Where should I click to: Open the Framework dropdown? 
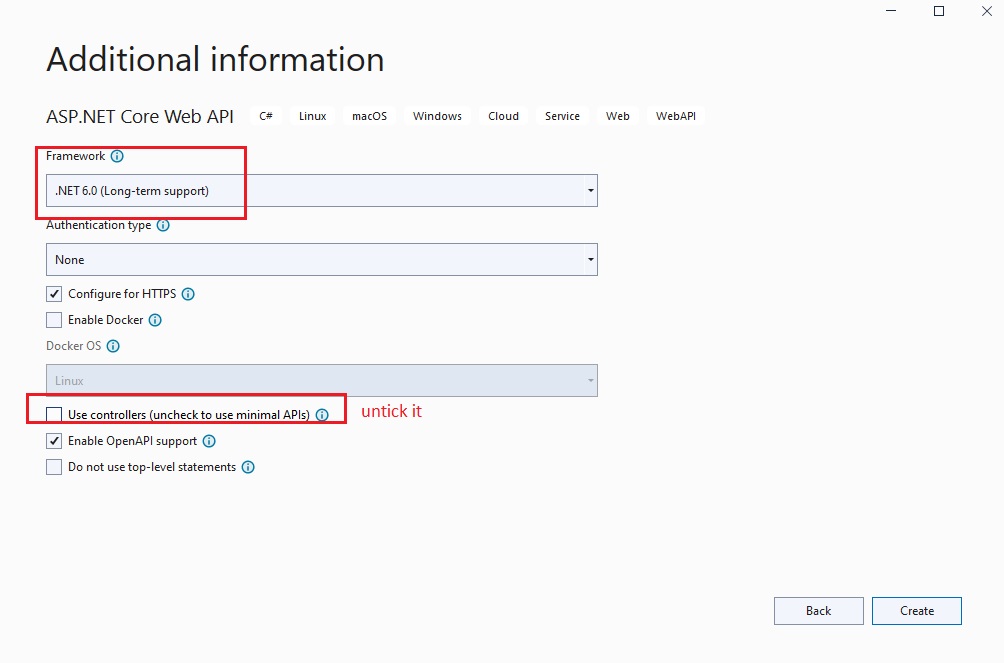click(321, 191)
